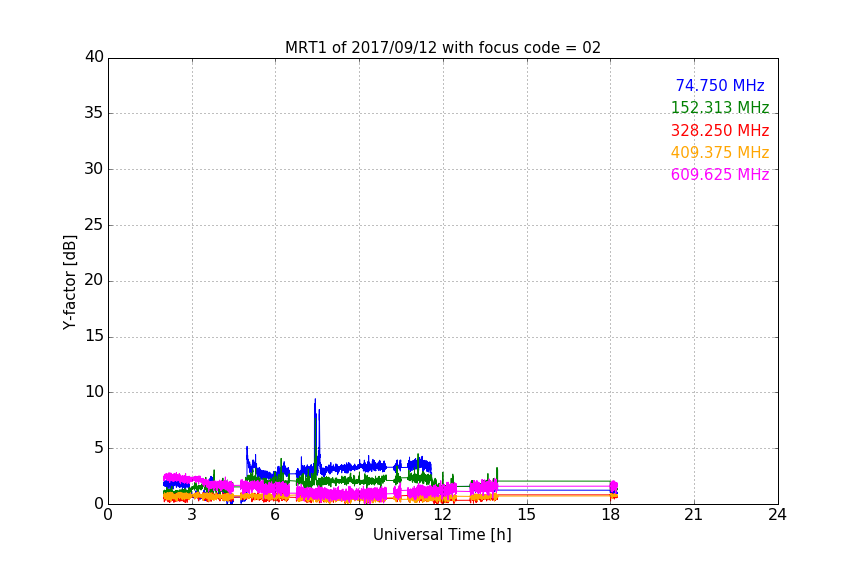Click the '152.313 MHz' green legend label
The image size is (864, 576).
720,107
